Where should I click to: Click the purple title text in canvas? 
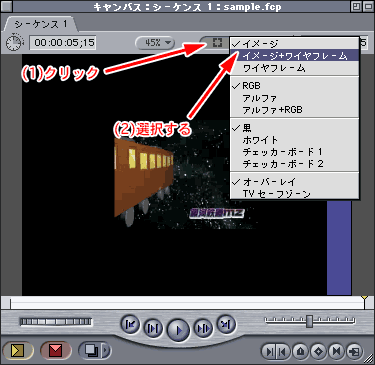point(217,213)
